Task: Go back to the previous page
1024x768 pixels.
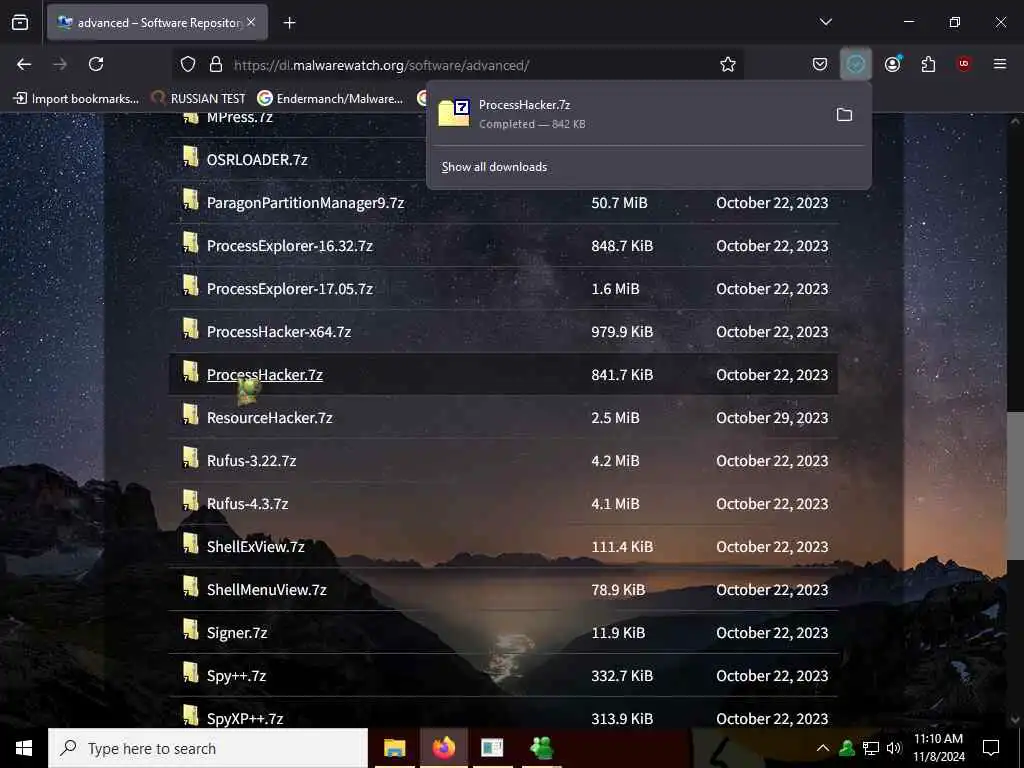Action: click(24, 64)
